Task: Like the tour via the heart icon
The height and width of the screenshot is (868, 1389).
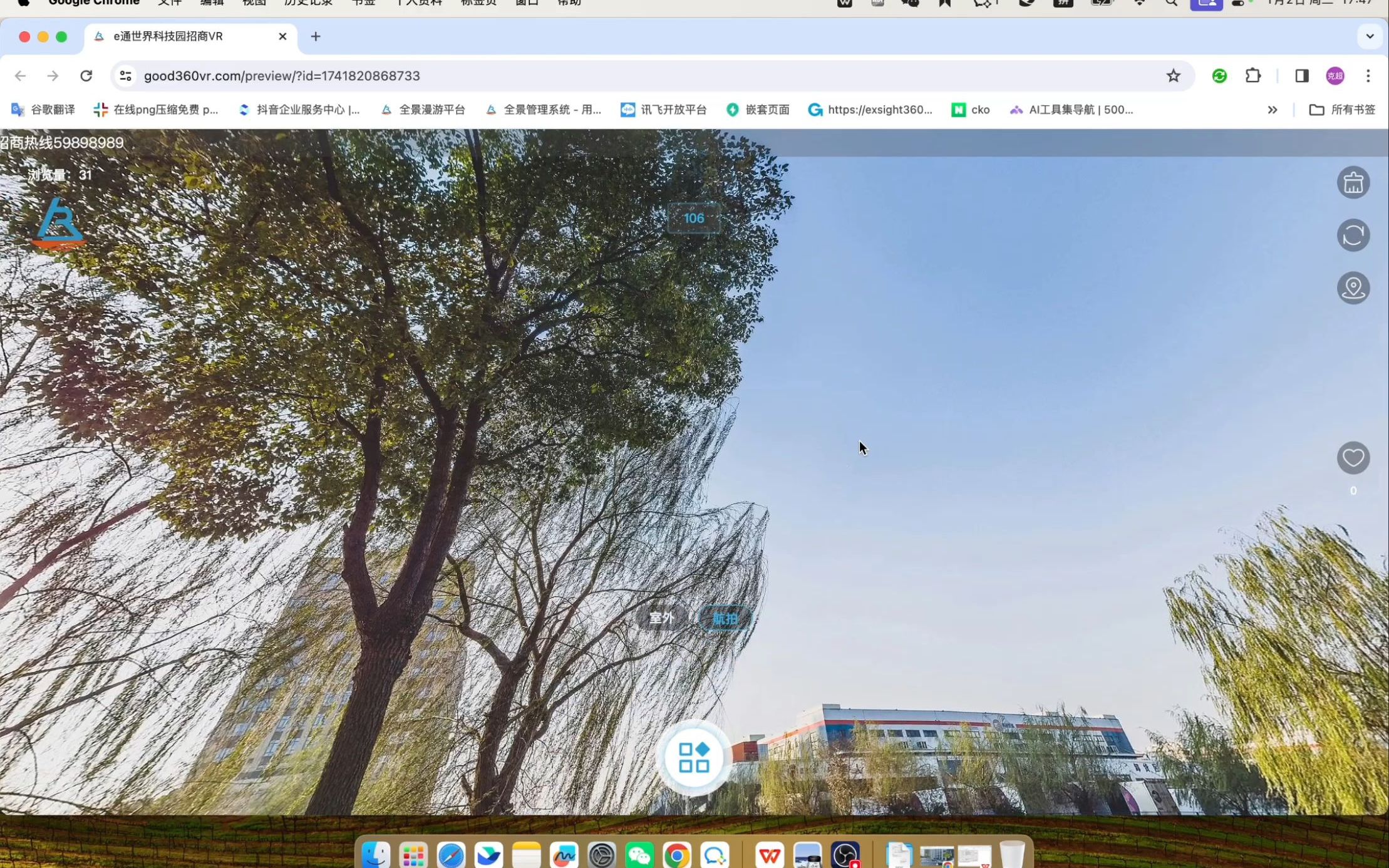Action: coord(1353,458)
